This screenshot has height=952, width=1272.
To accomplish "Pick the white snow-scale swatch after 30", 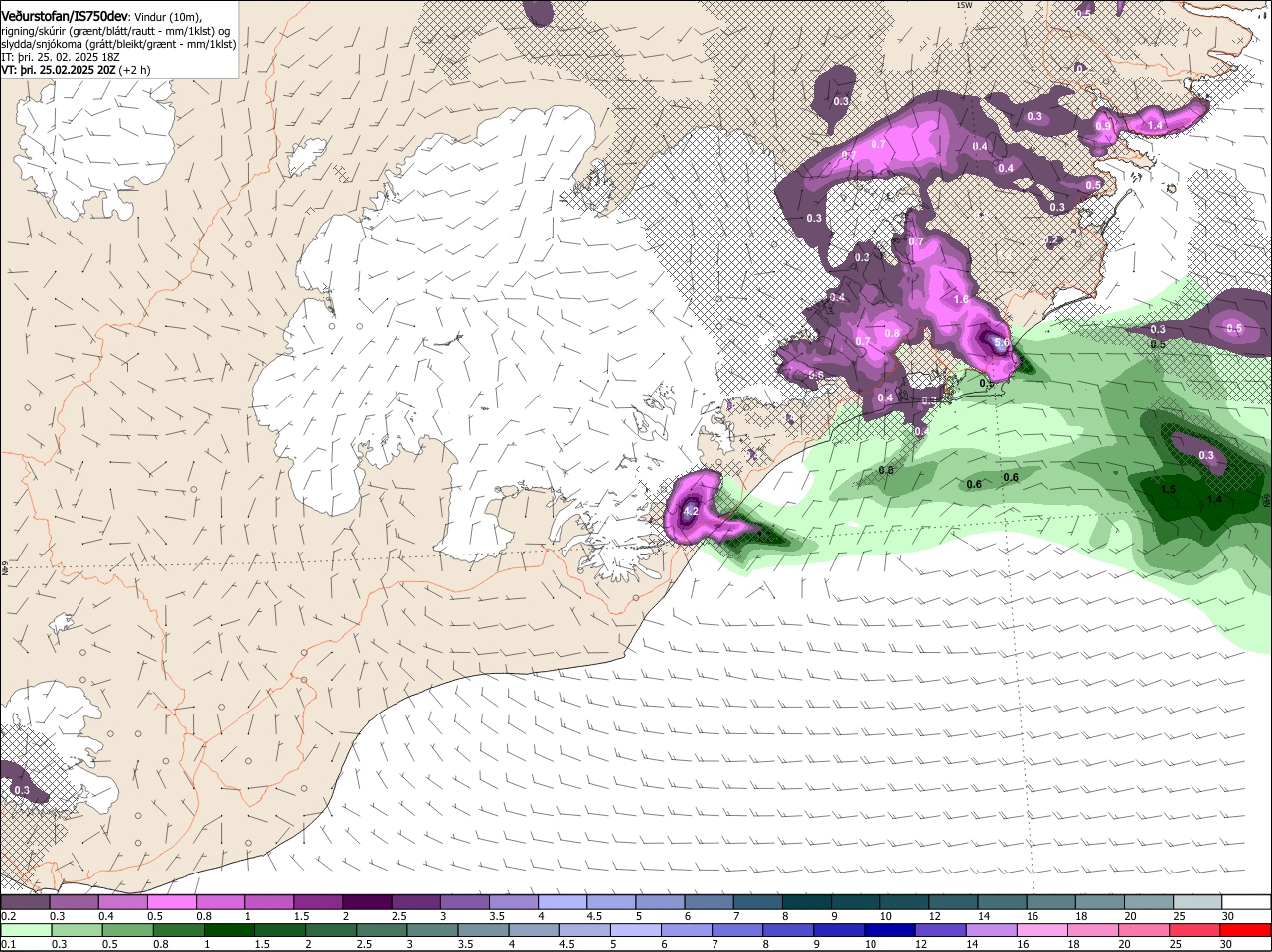I will tap(1247, 901).
